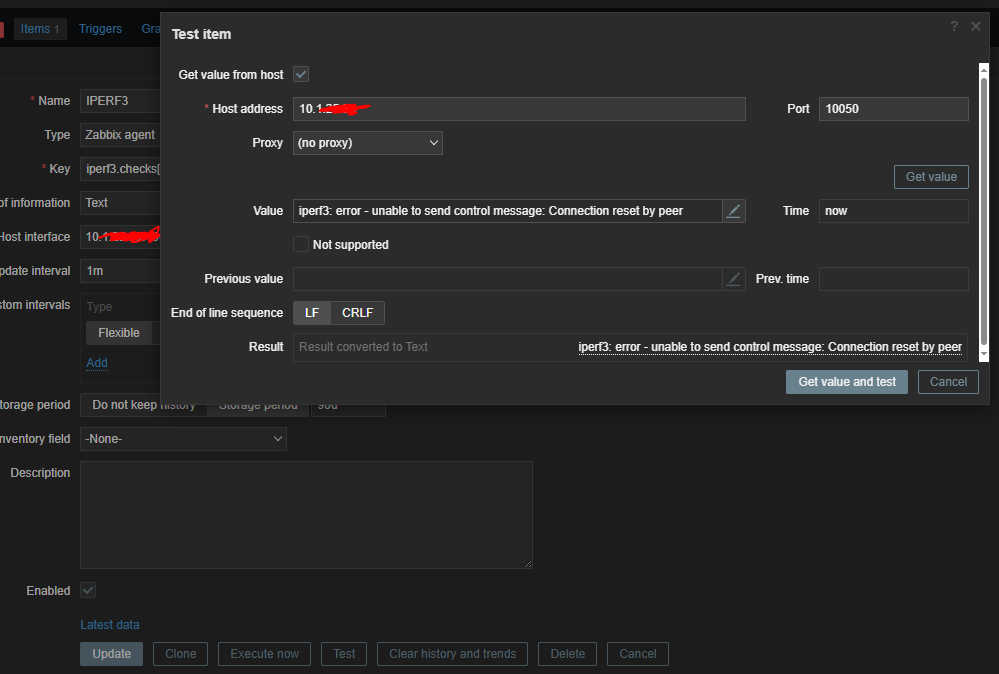
Task: Click the type of information Text field
Action: tap(120, 203)
